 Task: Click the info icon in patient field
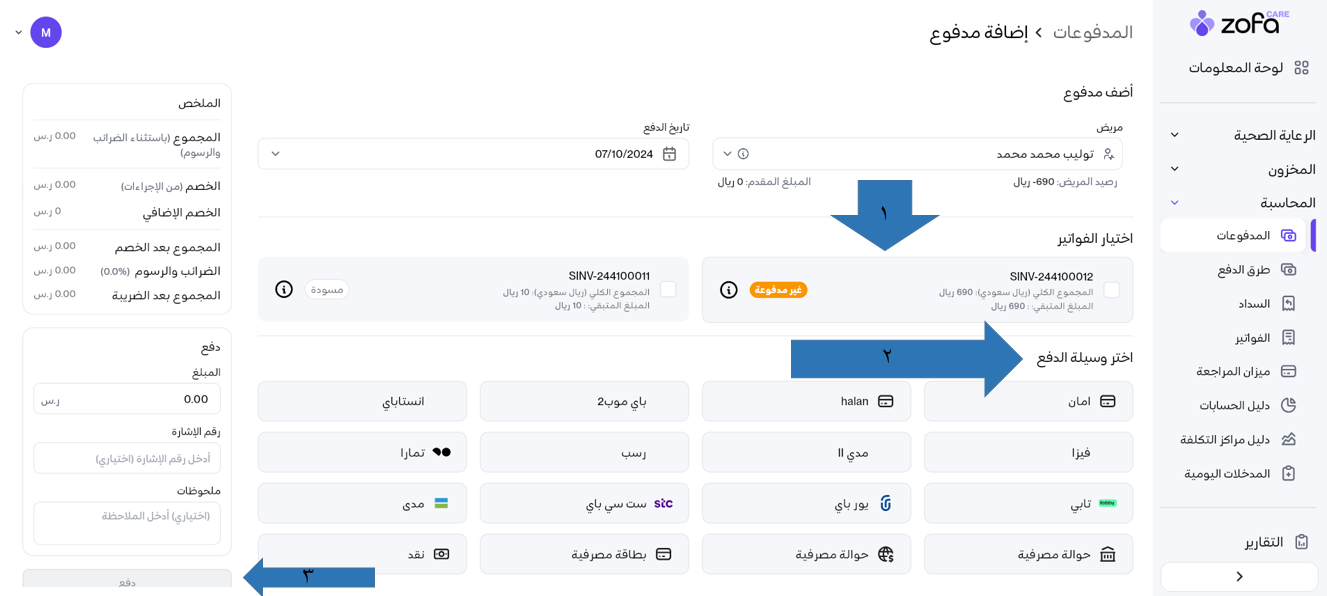click(743, 154)
